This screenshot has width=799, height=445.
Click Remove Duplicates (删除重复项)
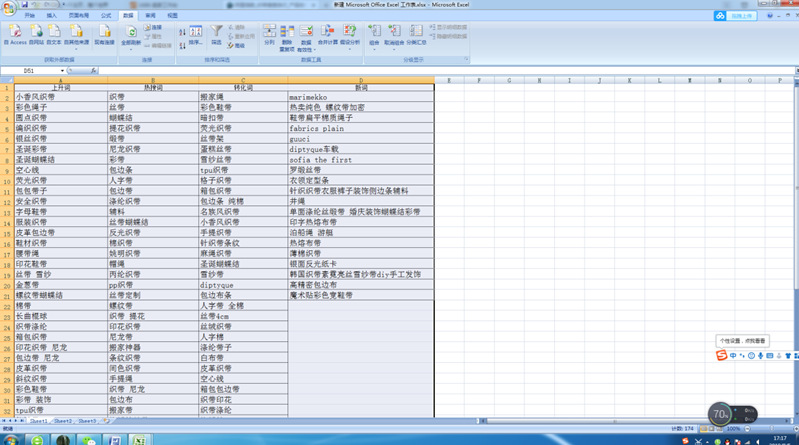click(287, 38)
